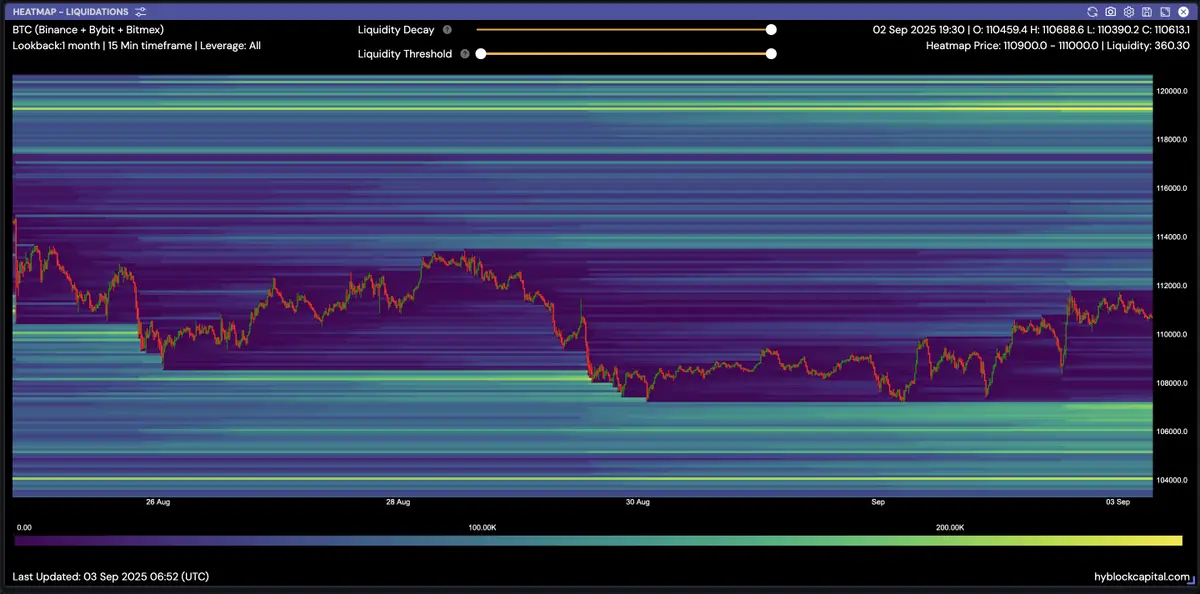Open the hyblockcapital.com link
The image size is (1200, 594).
[x=1140, y=577]
